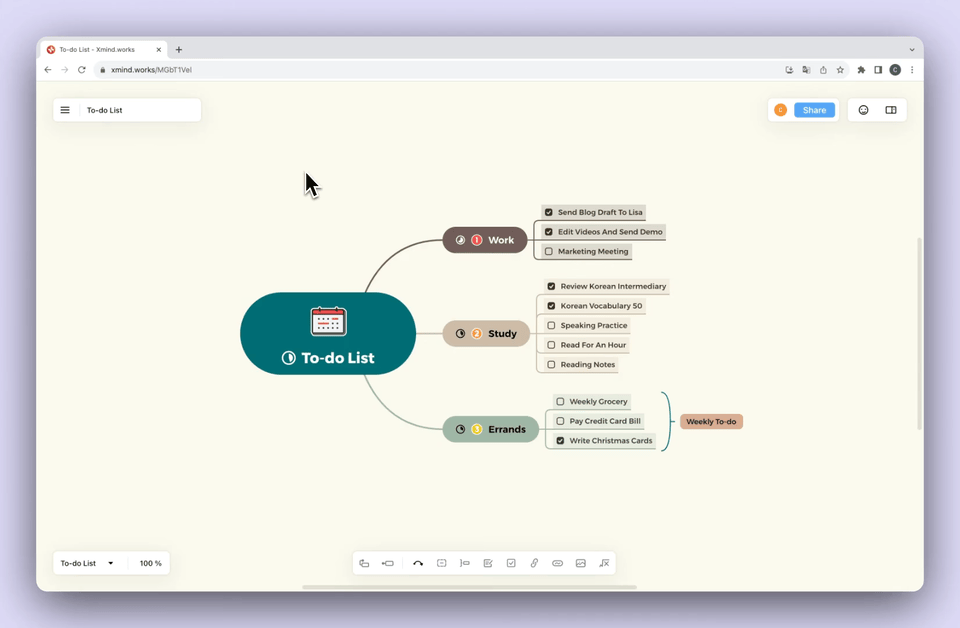Click the browser share page icon
Screen dimensions: 960x628
point(823,70)
